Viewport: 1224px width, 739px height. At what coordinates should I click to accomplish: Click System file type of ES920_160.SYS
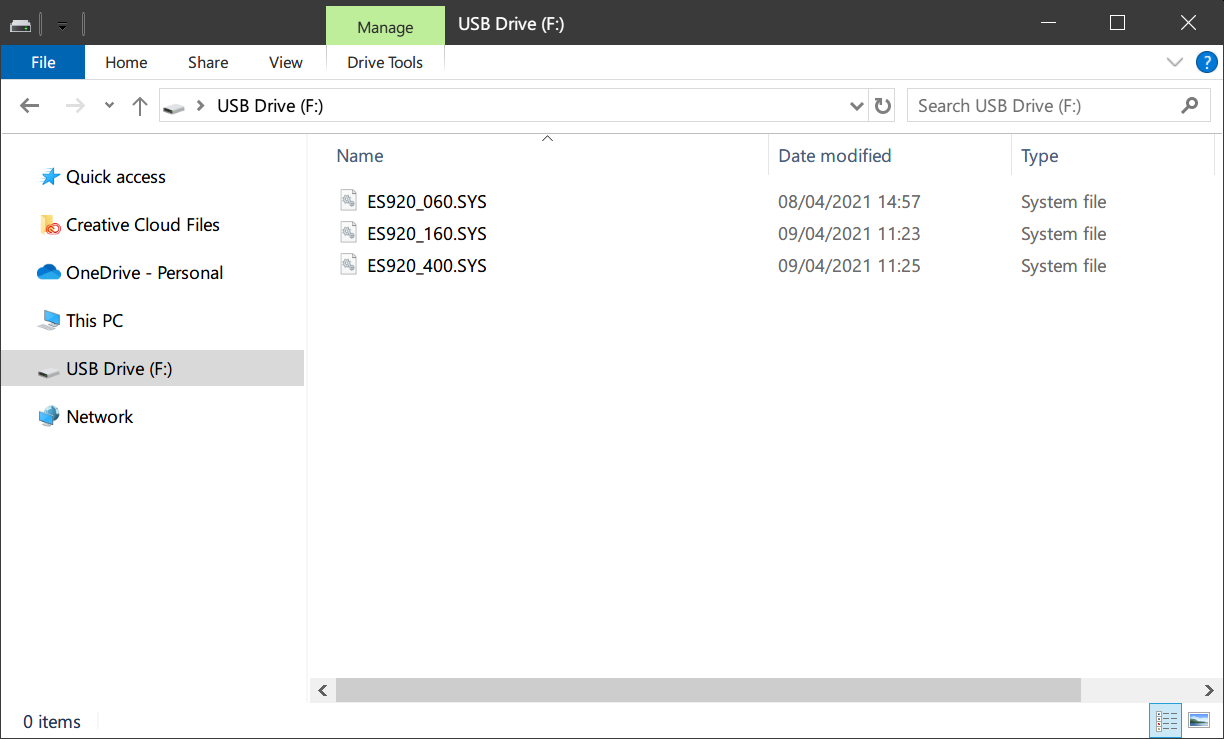click(x=1063, y=234)
